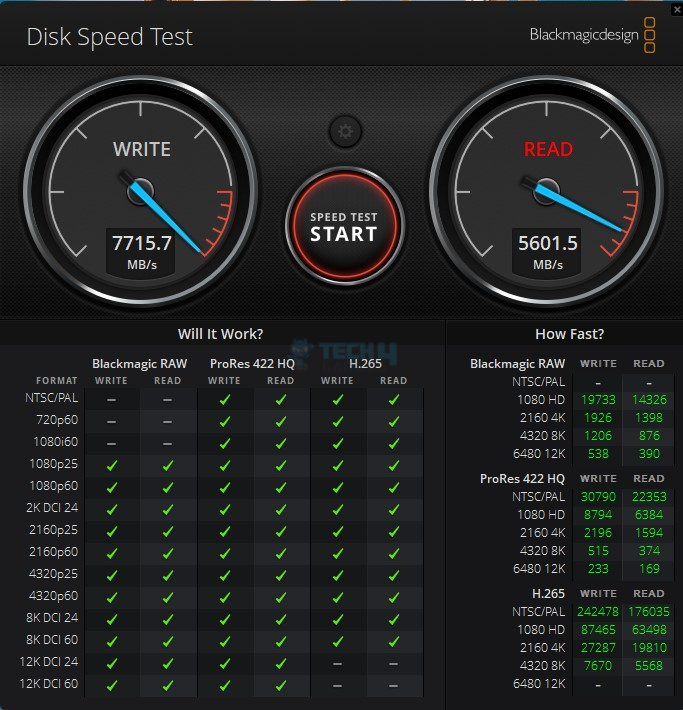Click Blackmagic RAW 2160 4K write value 1926
The image size is (683, 710).
click(x=598, y=417)
